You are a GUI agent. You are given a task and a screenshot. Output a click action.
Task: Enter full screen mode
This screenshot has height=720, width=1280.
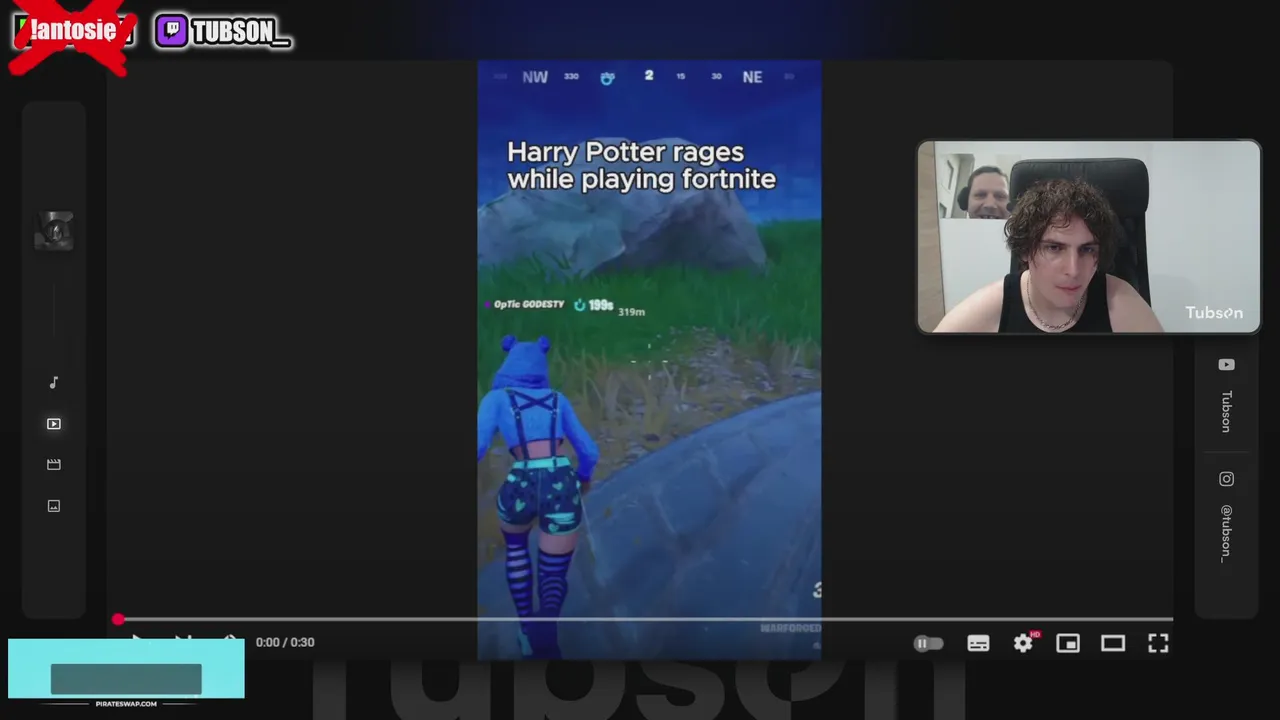(x=1158, y=644)
